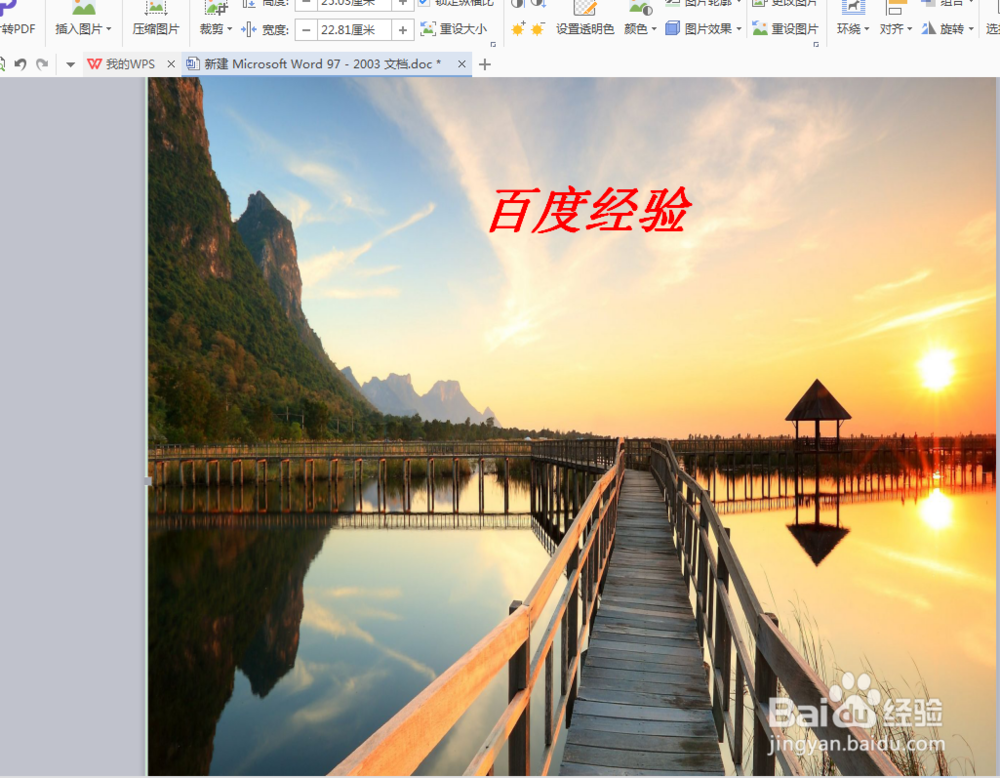1000x778 pixels.
Task: Increase picture width with the plus stepper
Action: (x=401, y=29)
